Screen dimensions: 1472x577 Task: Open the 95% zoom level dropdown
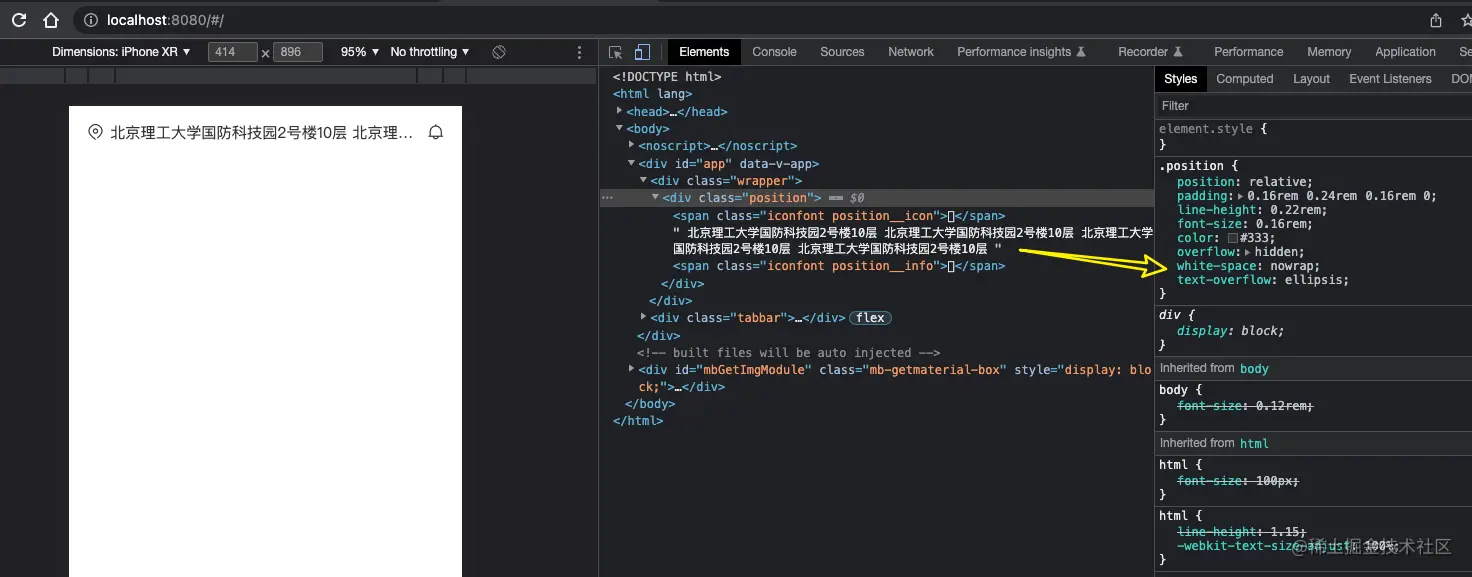(360, 52)
